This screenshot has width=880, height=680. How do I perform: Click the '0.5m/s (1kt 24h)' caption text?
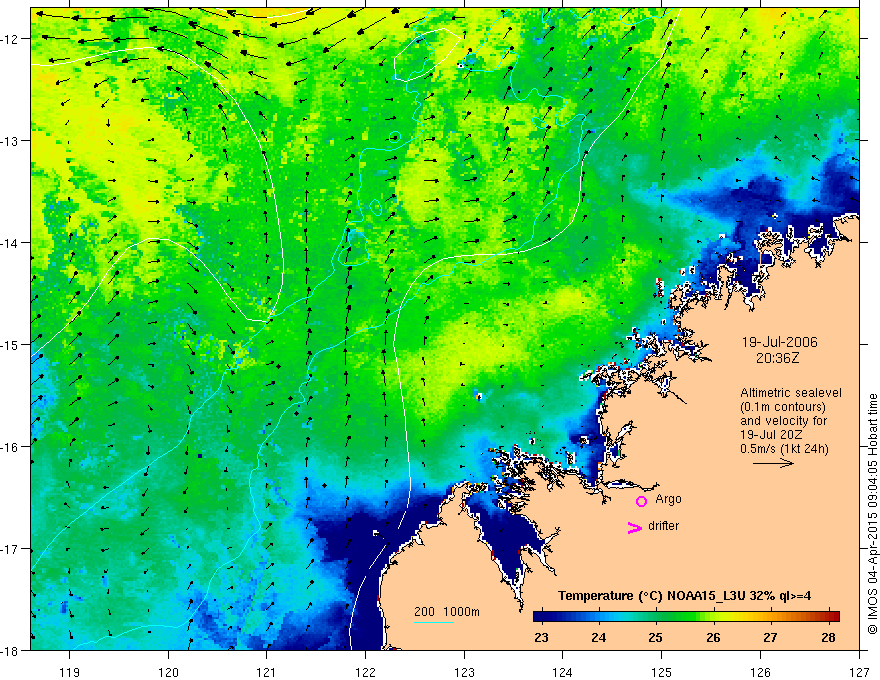784,449
